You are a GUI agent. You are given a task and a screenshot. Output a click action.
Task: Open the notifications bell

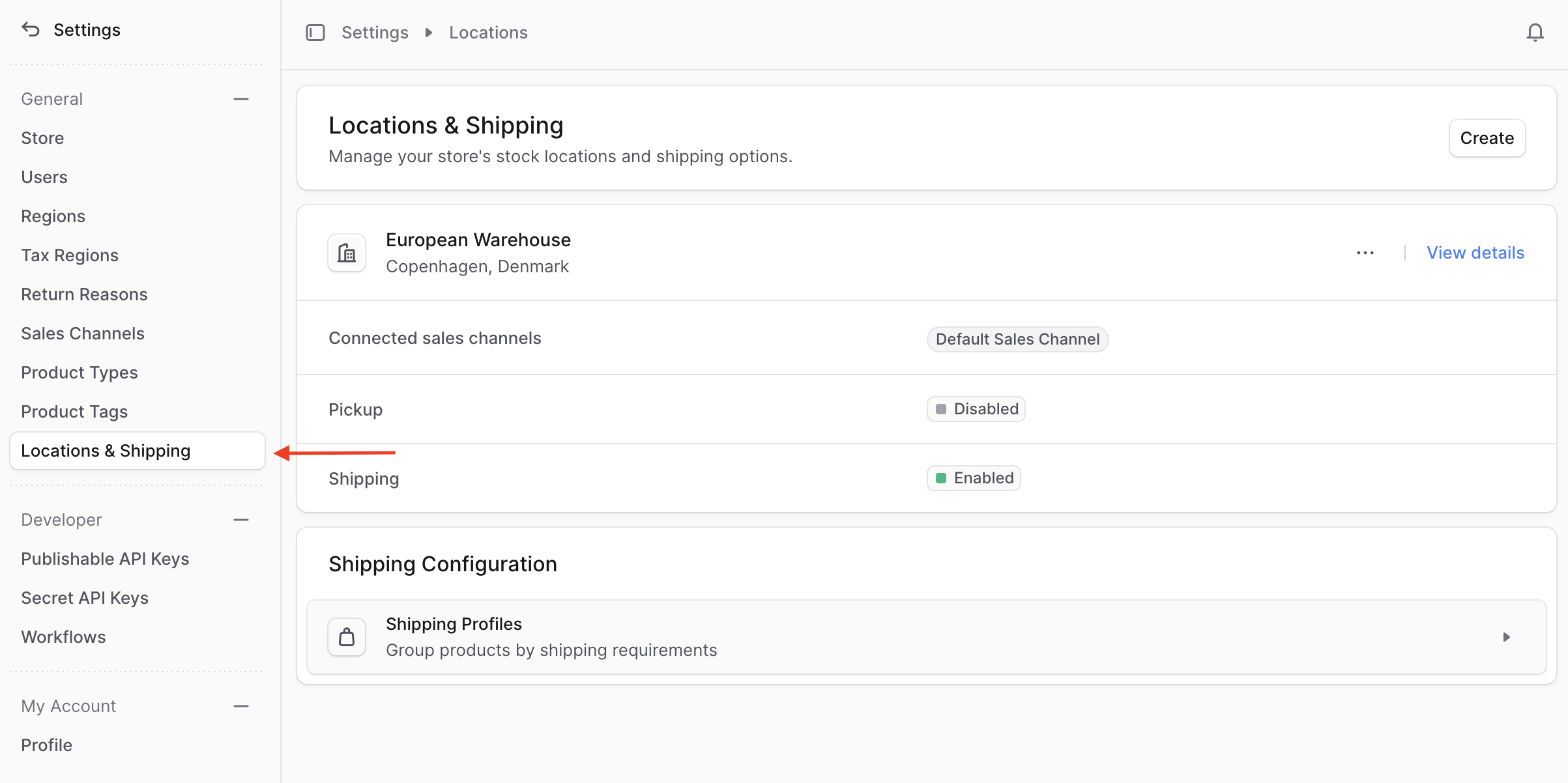[1535, 32]
